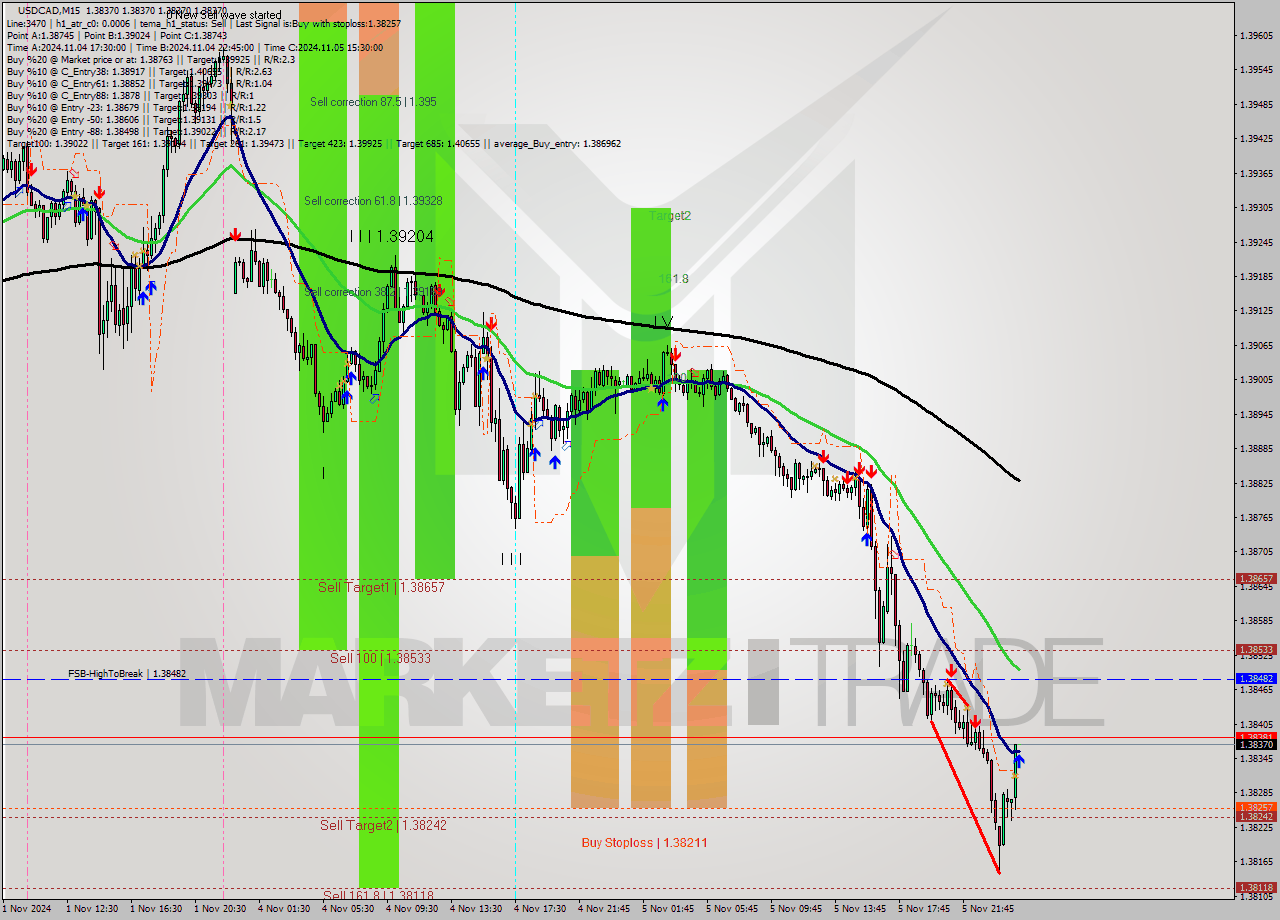Viewport: 1280px width, 920px height.
Task: Click the 'Sell 161.8 | 1.38118' label
Action: pos(378,895)
